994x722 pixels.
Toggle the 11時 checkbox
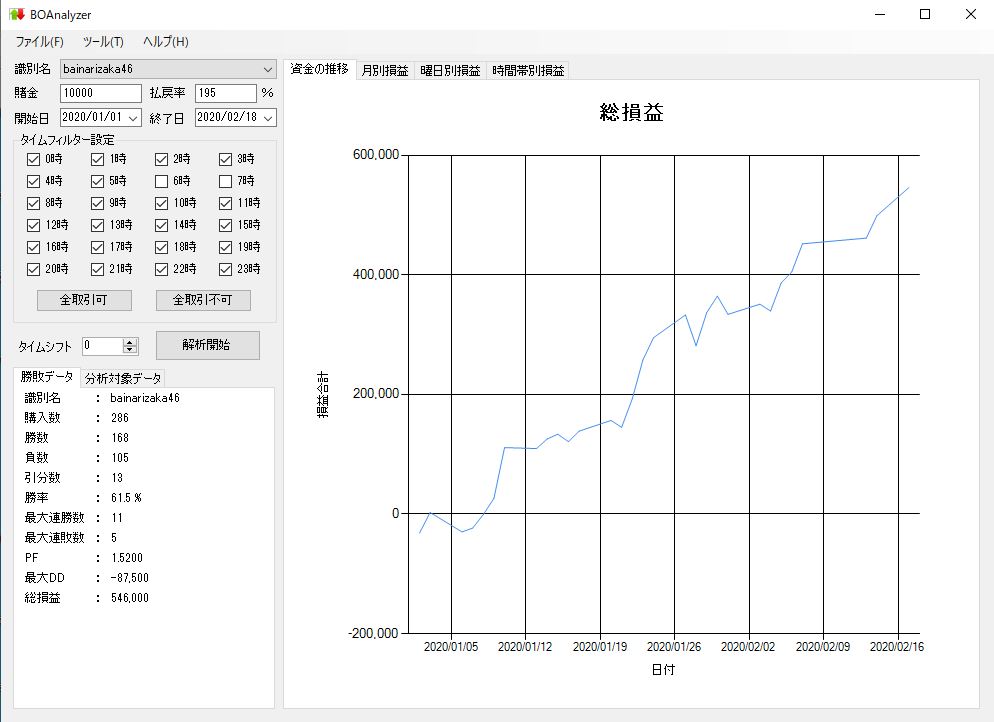pos(225,203)
